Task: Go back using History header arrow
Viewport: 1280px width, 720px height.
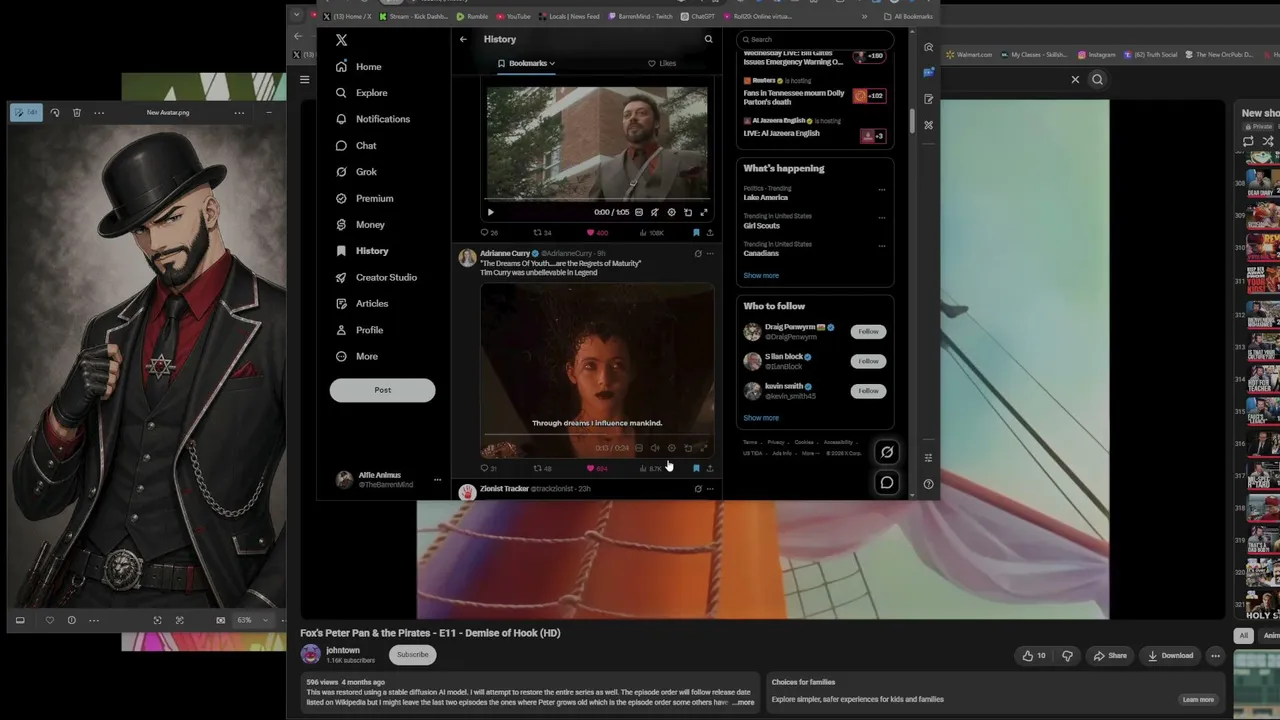Action: pyautogui.click(x=463, y=39)
